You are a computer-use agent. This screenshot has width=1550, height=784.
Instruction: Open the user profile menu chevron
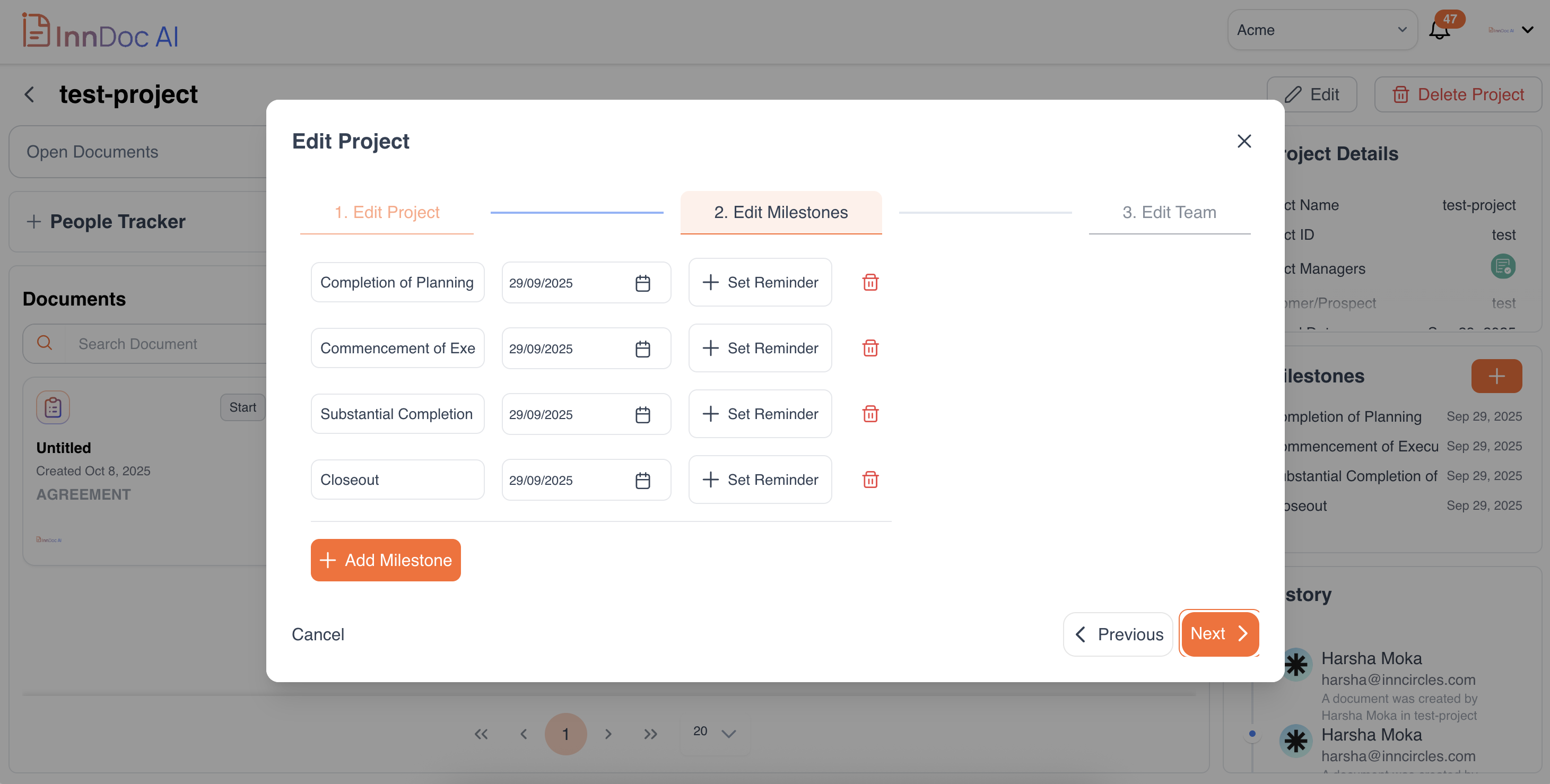[1528, 30]
